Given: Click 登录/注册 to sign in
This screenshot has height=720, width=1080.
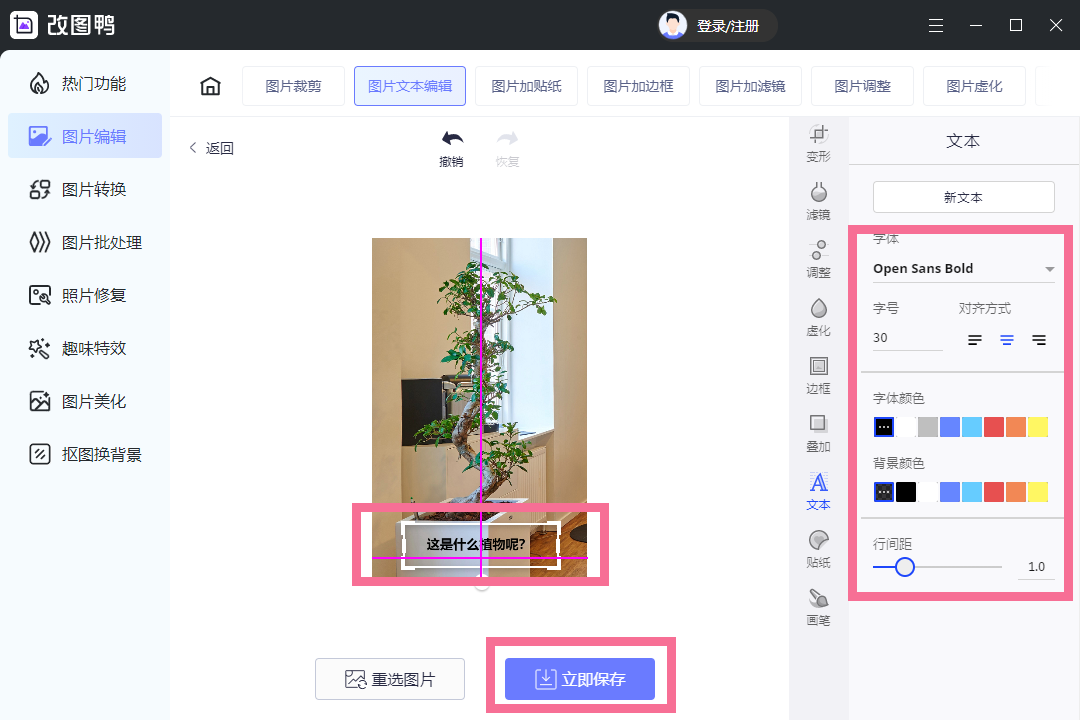Looking at the screenshot, I should [727, 26].
